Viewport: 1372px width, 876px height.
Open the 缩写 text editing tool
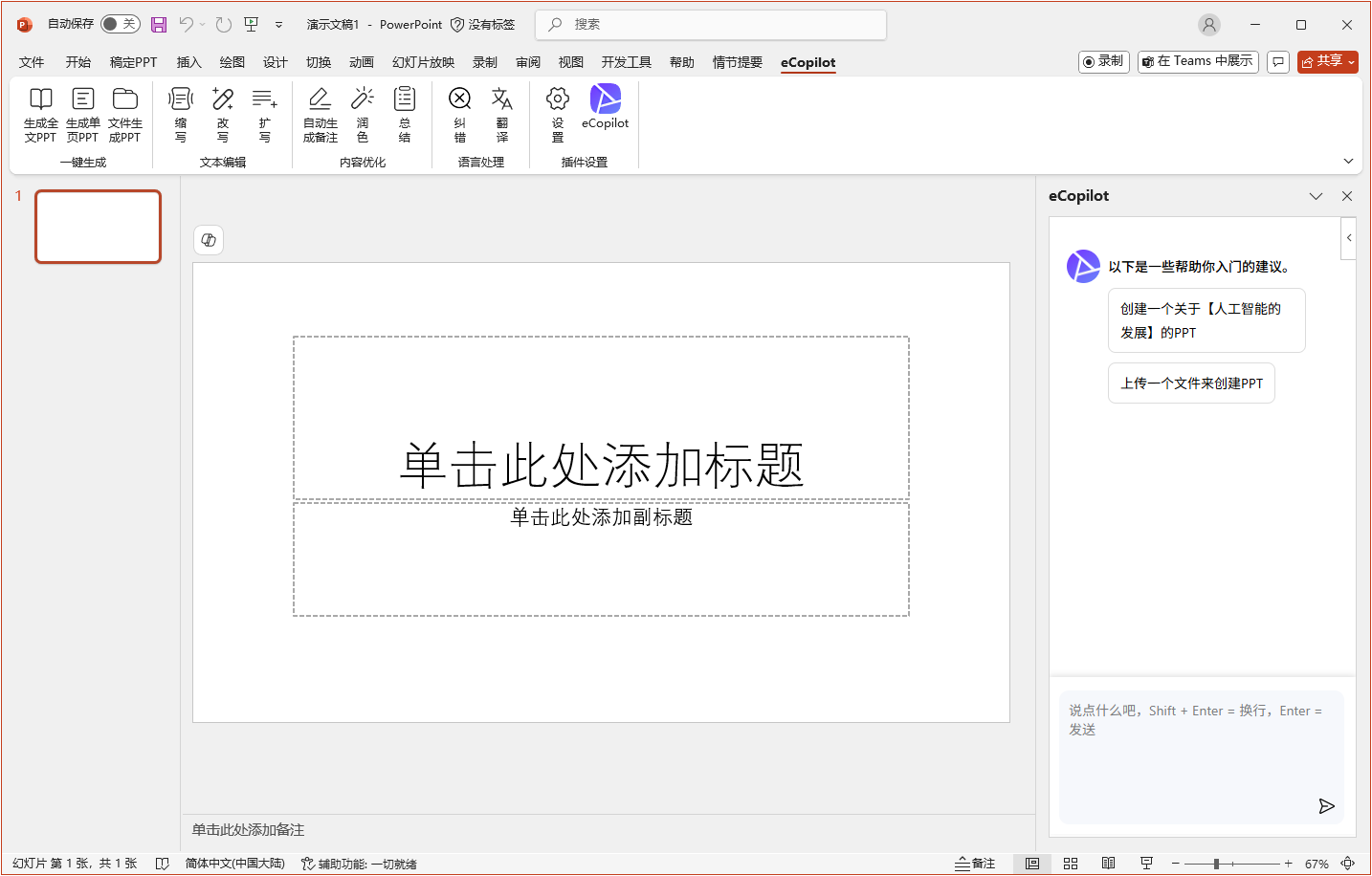coord(181,115)
